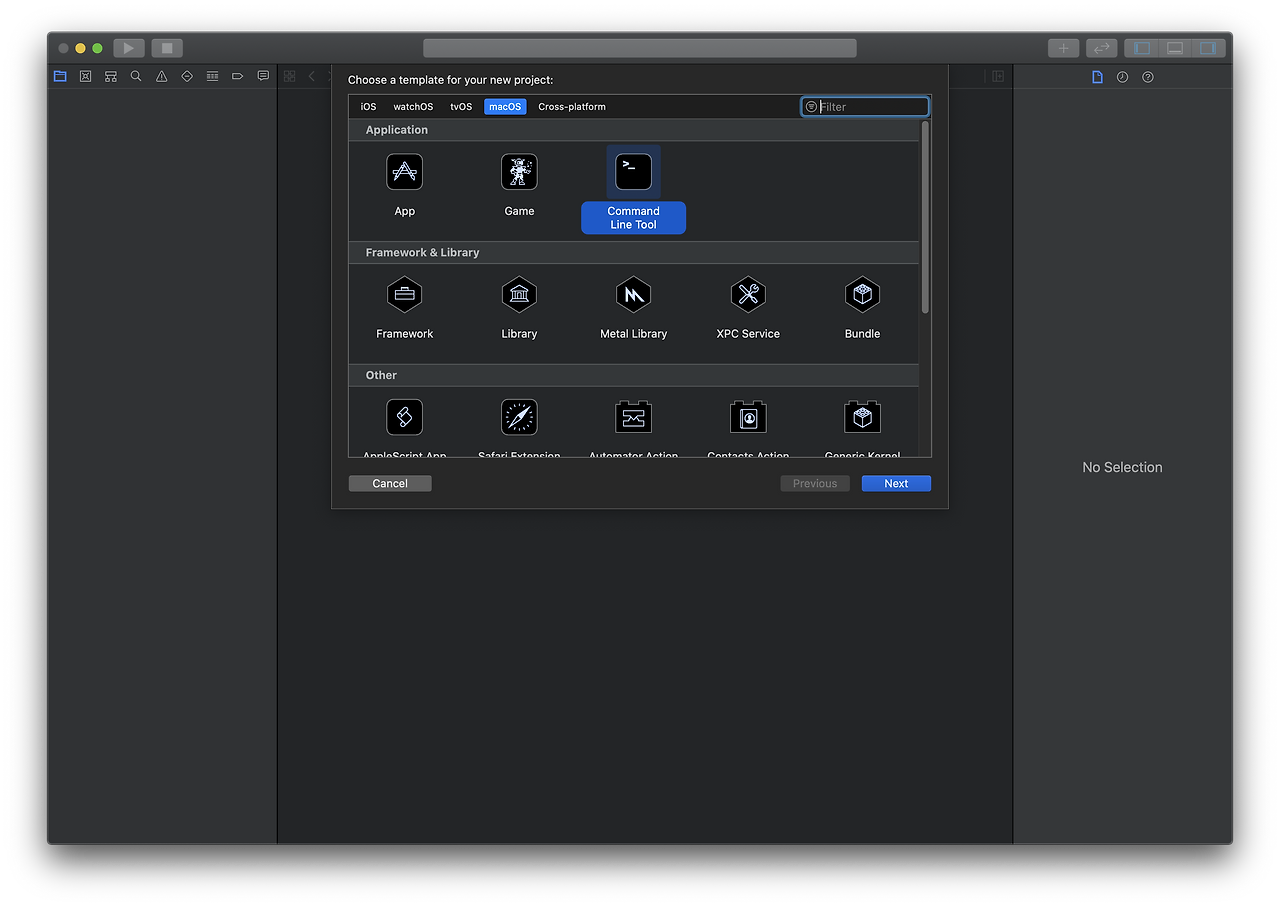The width and height of the screenshot is (1280, 907).
Task: Select the macOS platform tab
Action: tap(505, 107)
